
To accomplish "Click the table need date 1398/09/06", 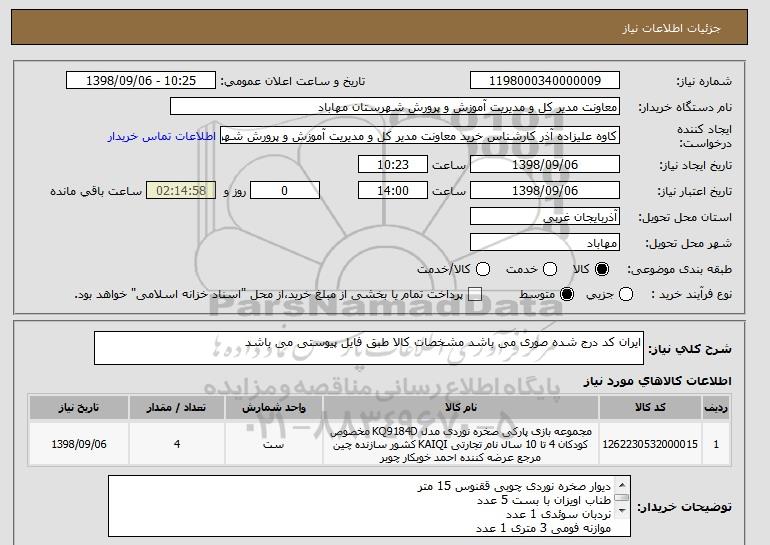I will [79, 444].
